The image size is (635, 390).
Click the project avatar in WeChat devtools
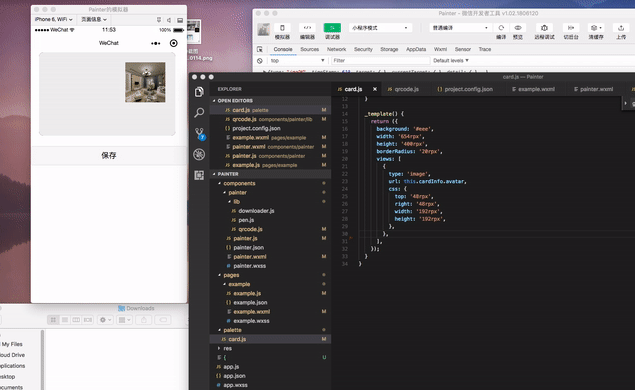264,29
